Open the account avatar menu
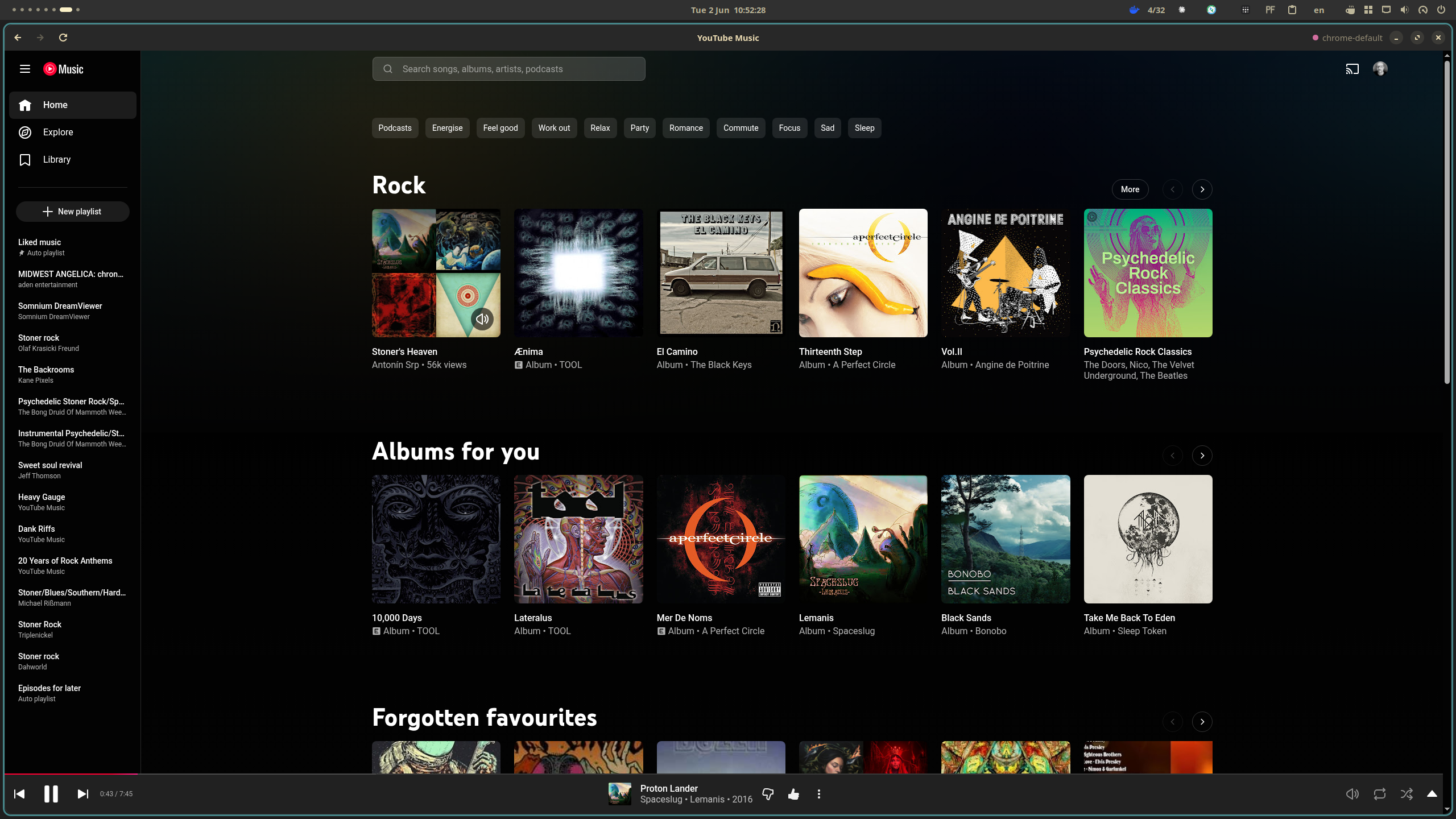The height and width of the screenshot is (819, 1456). click(1380, 69)
